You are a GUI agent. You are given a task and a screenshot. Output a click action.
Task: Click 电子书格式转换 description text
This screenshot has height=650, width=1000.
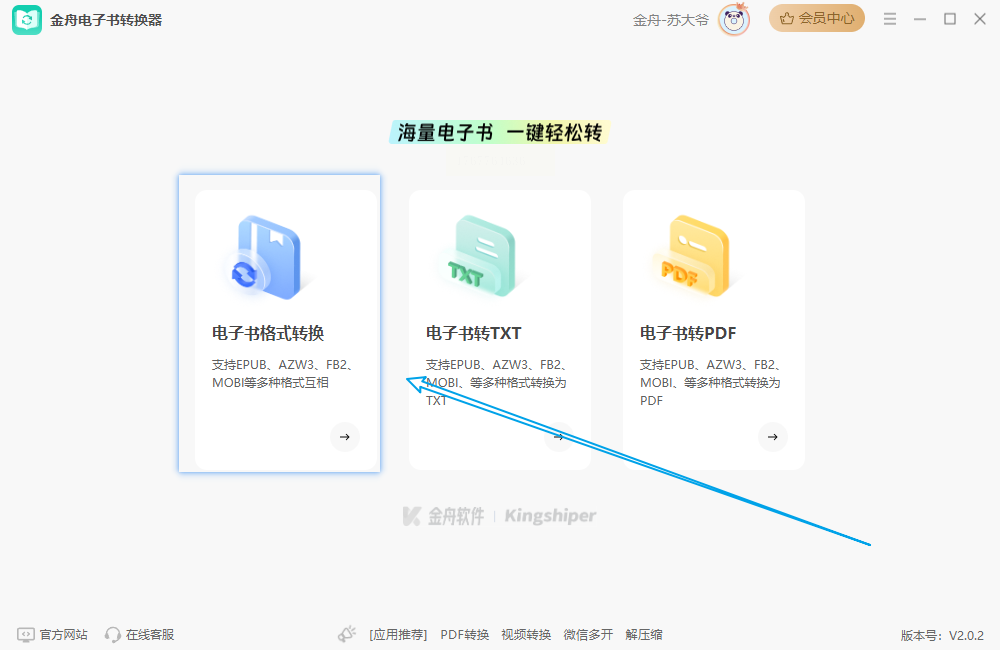click(x=283, y=374)
